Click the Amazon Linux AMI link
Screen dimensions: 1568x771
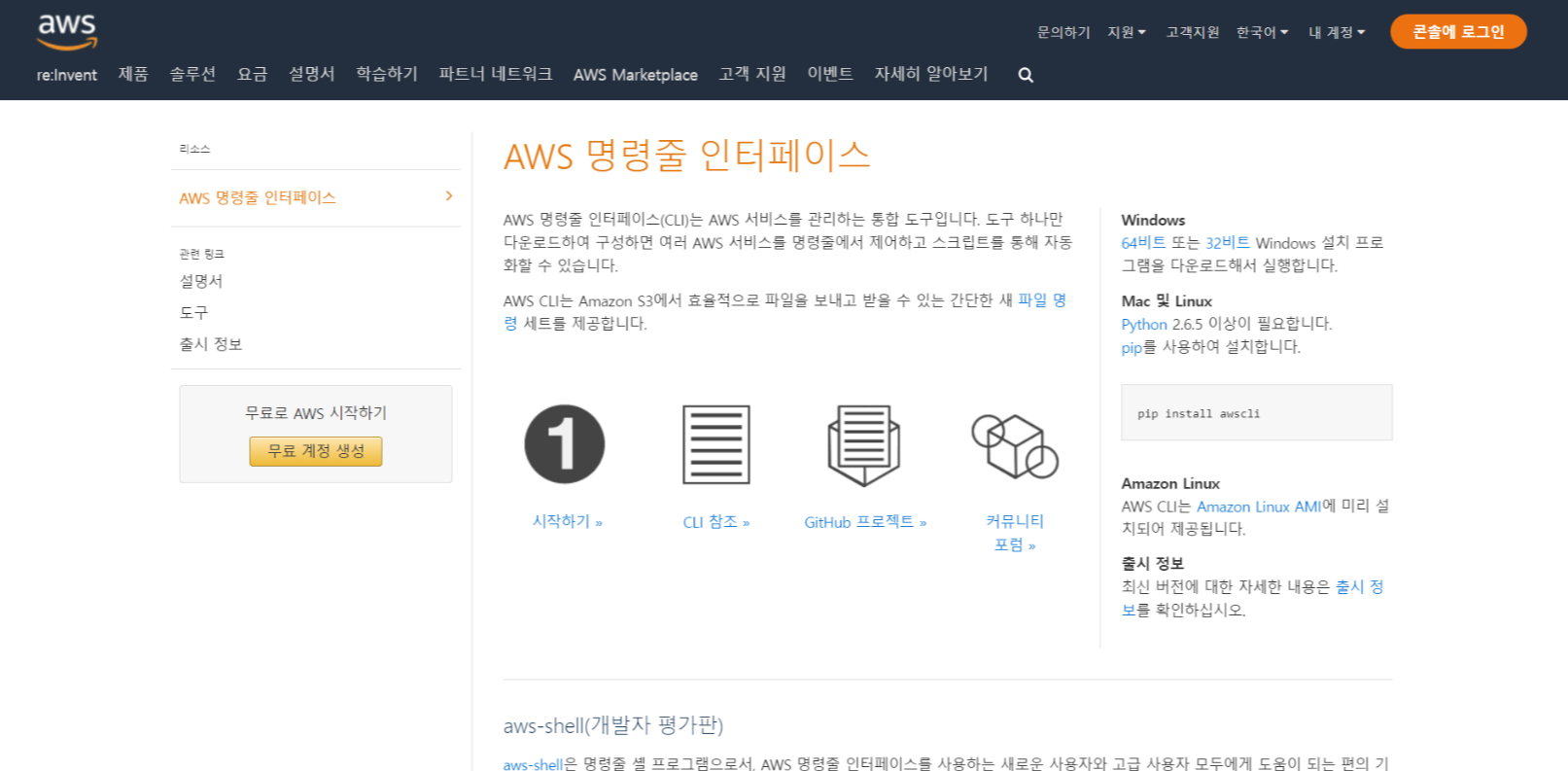tap(1259, 507)
